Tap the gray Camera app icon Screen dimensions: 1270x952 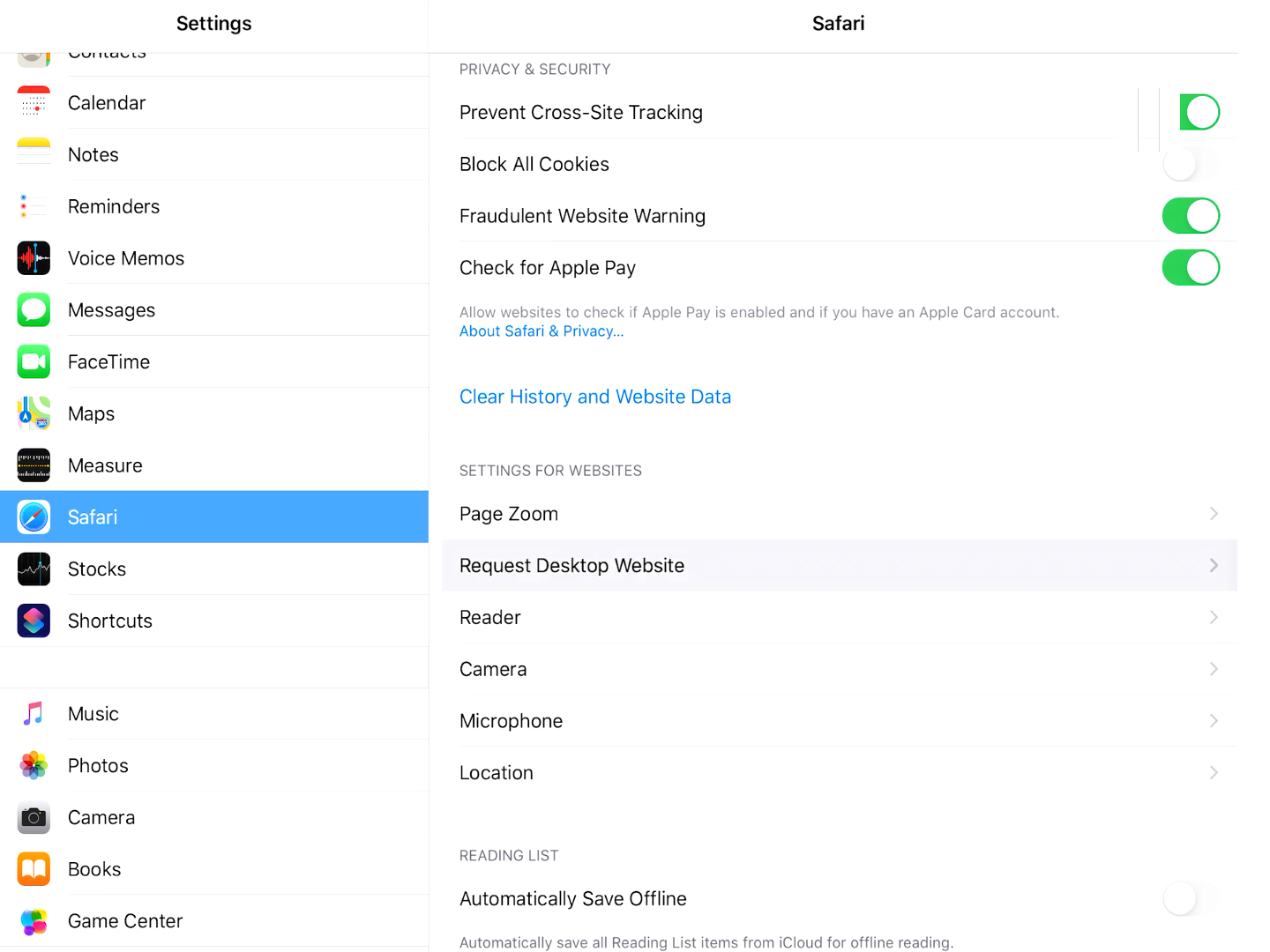(x=34, y=818)
